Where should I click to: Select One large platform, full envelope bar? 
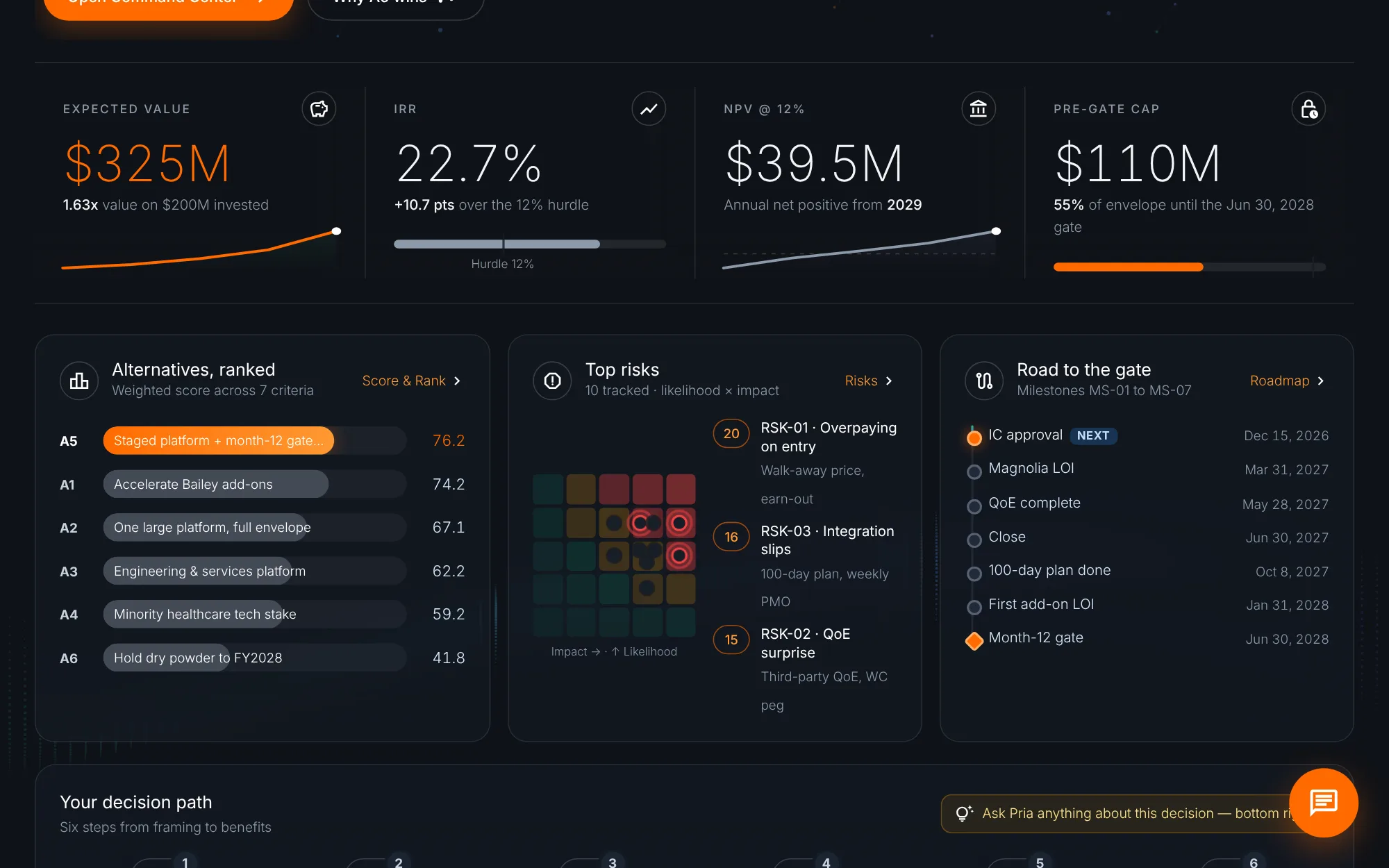tap(255, 528)
